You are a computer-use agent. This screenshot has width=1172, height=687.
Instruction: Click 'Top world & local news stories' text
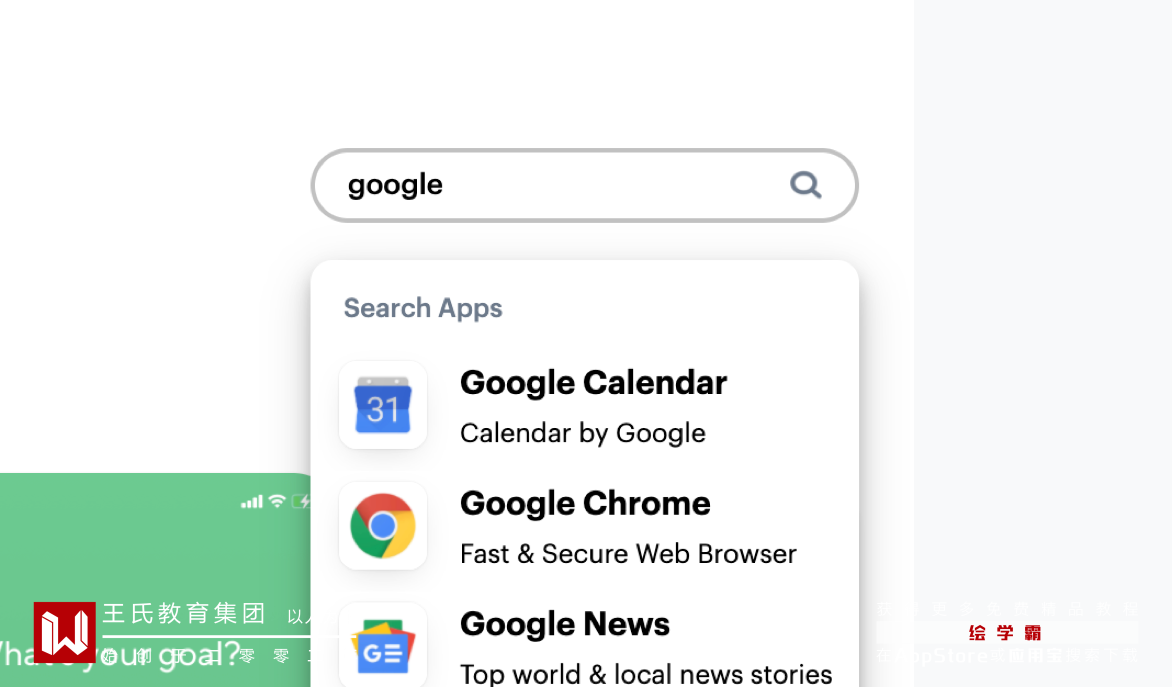[646, 674]
